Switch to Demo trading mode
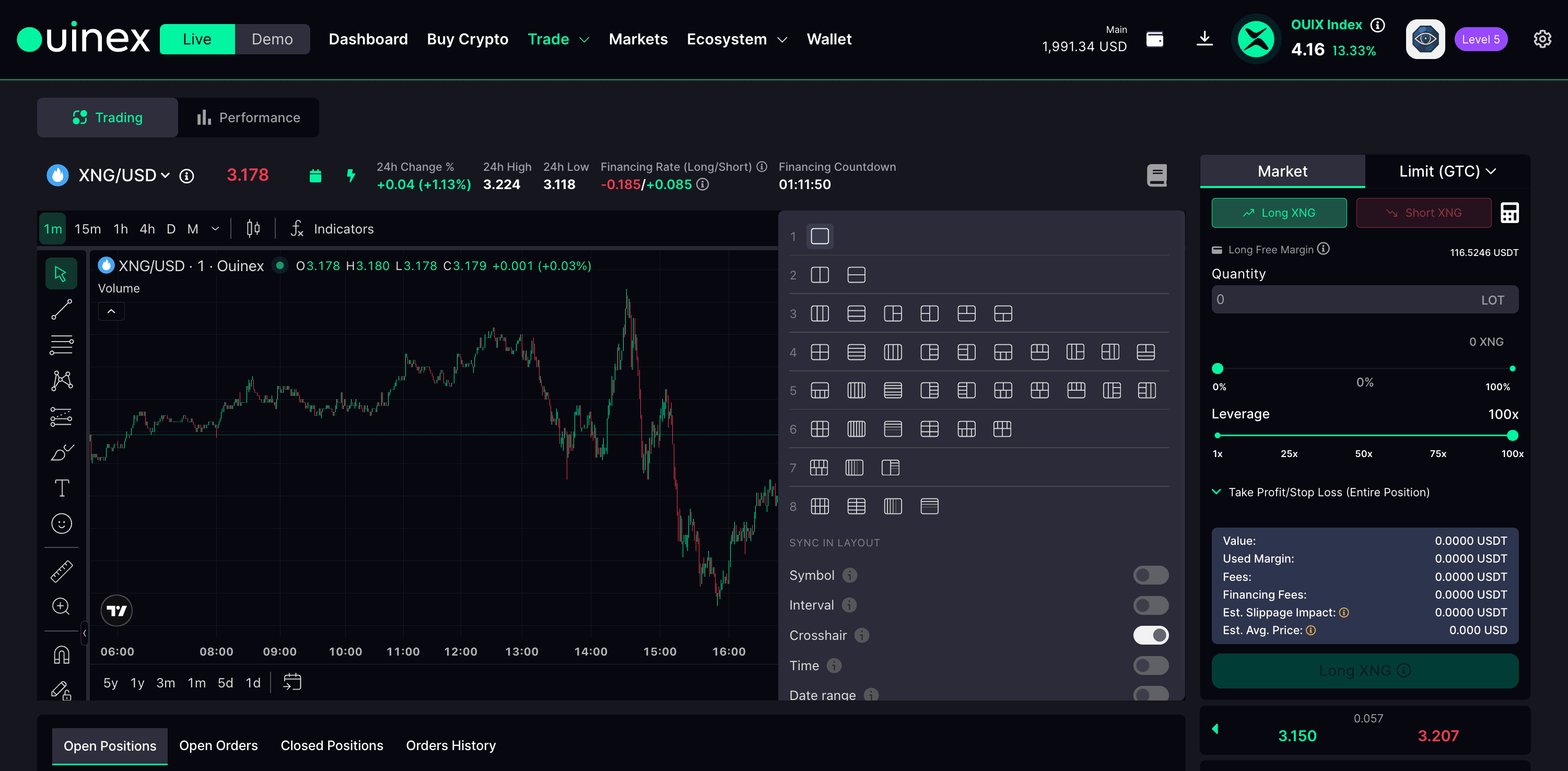Viewport: 1568px width, 771px height. click(272, 39)
